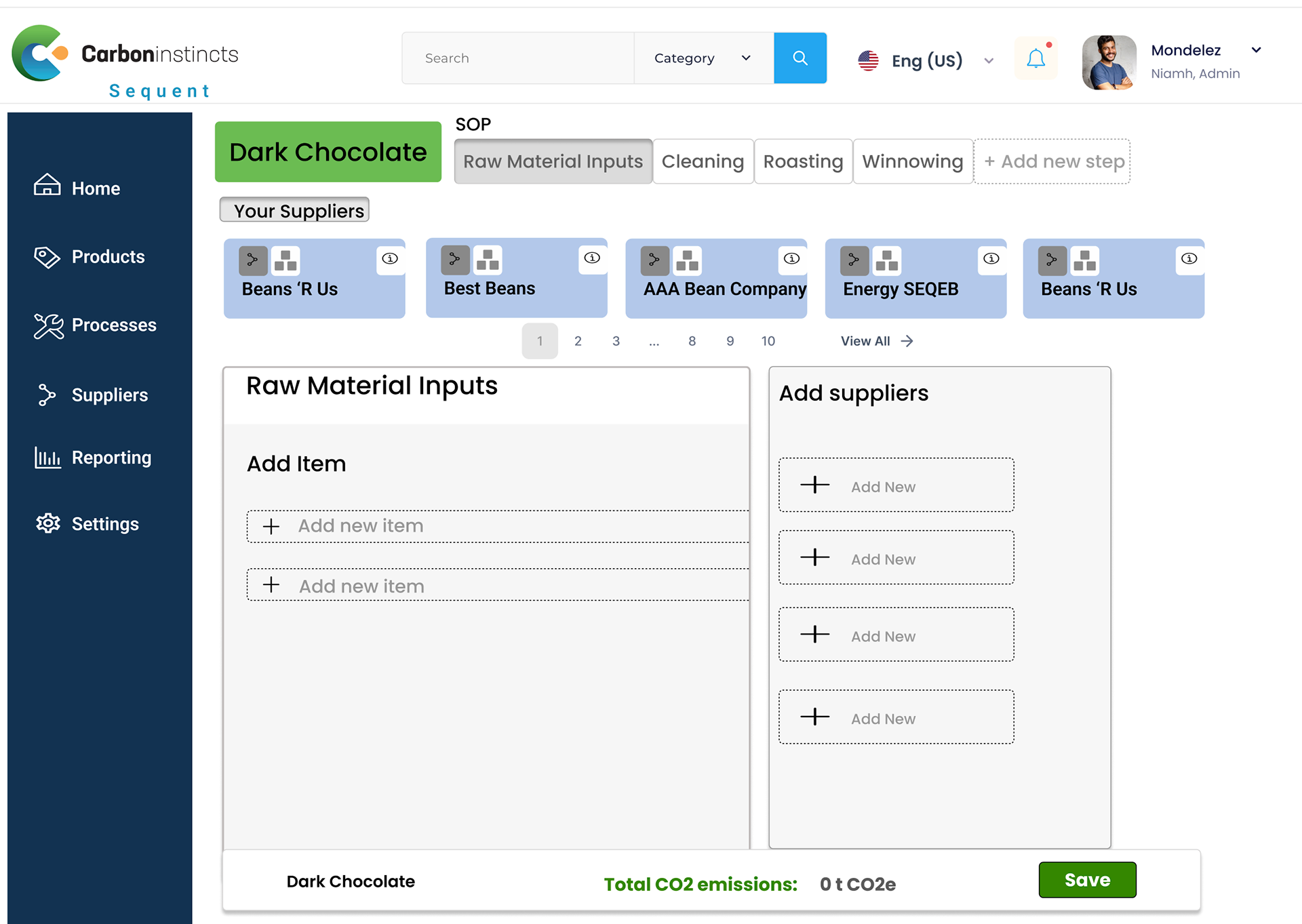The width and height of the screenshot is (1302, 924).
Task: Click Add new step
Action: coord(1052,161)
